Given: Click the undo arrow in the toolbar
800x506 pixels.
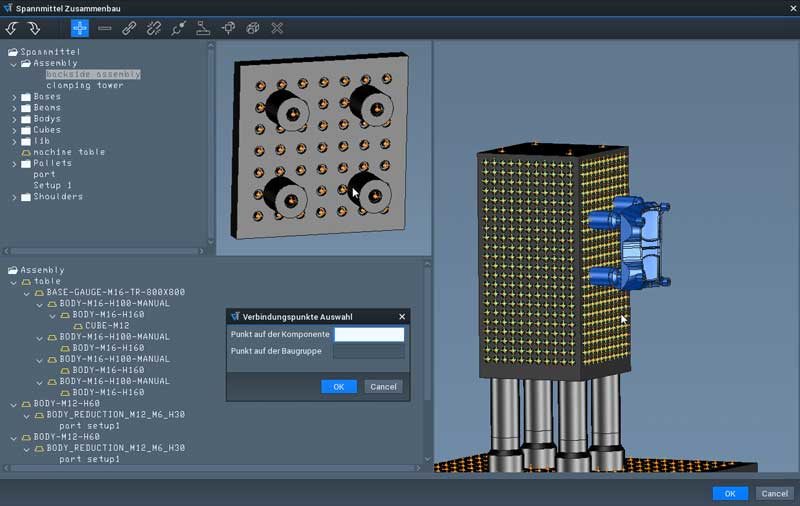Looking at the screenshot, I should tap(13, 28).
